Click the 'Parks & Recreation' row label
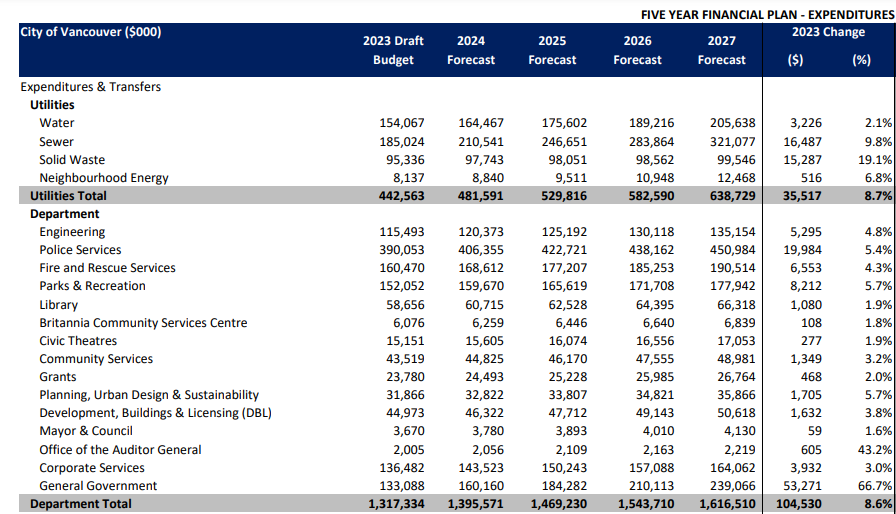 click(92, 286)
